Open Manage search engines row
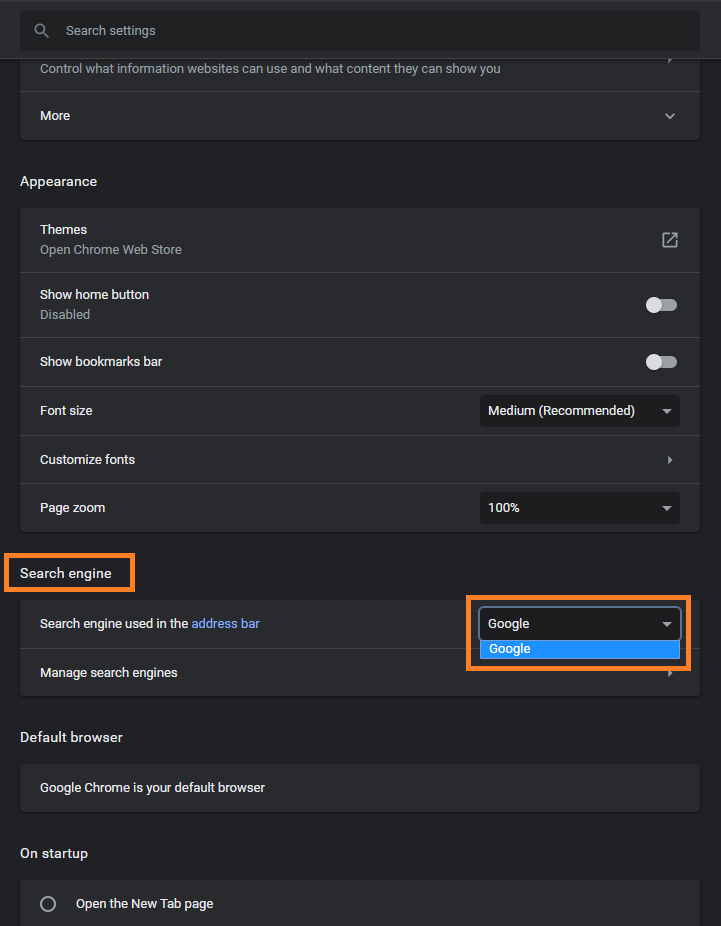The image size is (721, 926). tap(360, 673)
